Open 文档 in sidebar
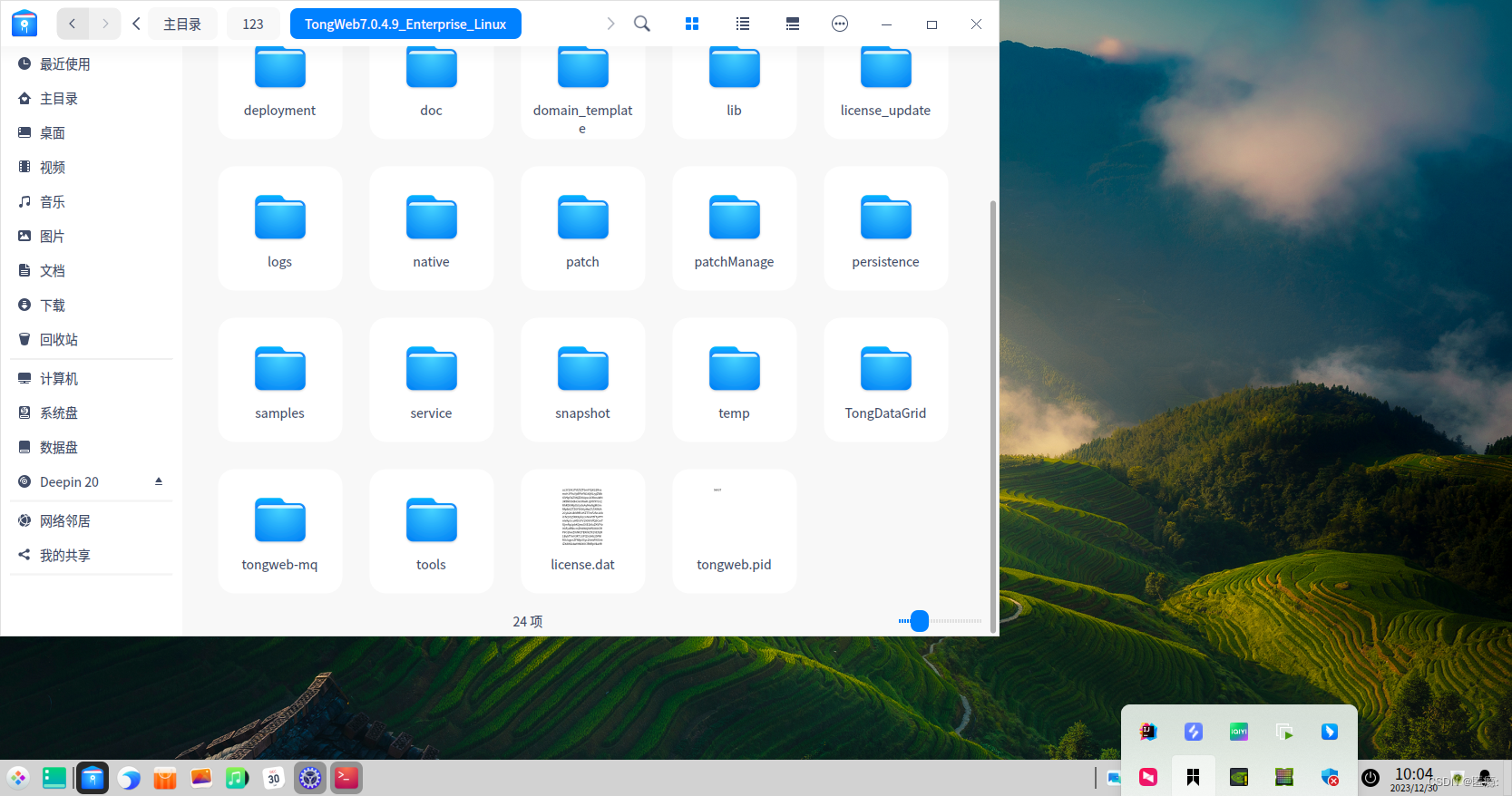 click(x=91, y=270)
